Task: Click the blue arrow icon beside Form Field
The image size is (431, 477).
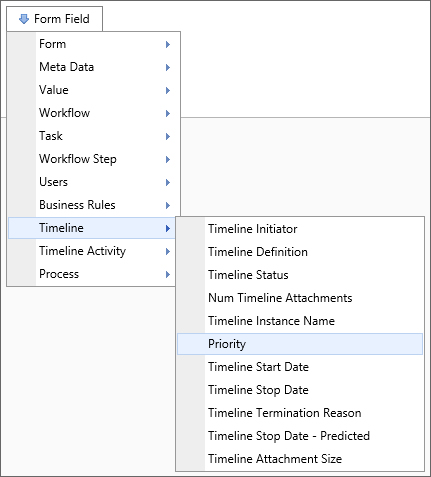Action: 24,19
